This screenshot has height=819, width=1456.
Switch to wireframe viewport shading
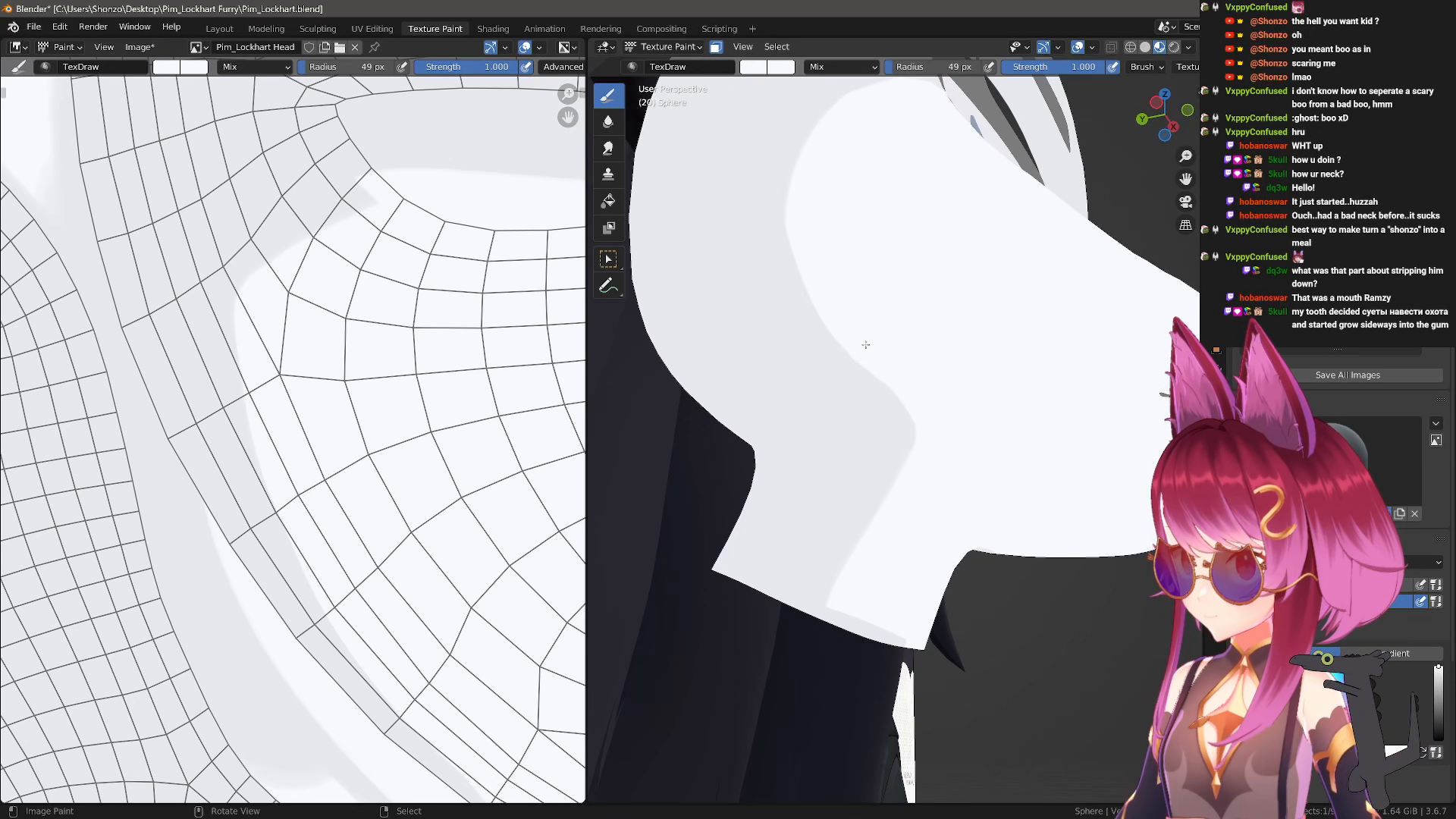(1131, 47)
